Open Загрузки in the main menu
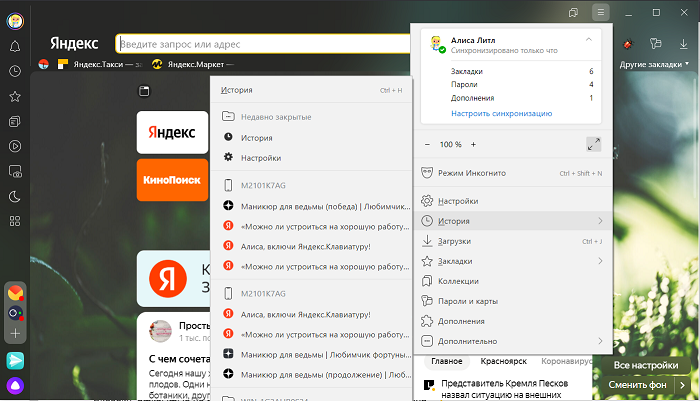The width and height of the screenshot is (700, 401). (512, 241)
